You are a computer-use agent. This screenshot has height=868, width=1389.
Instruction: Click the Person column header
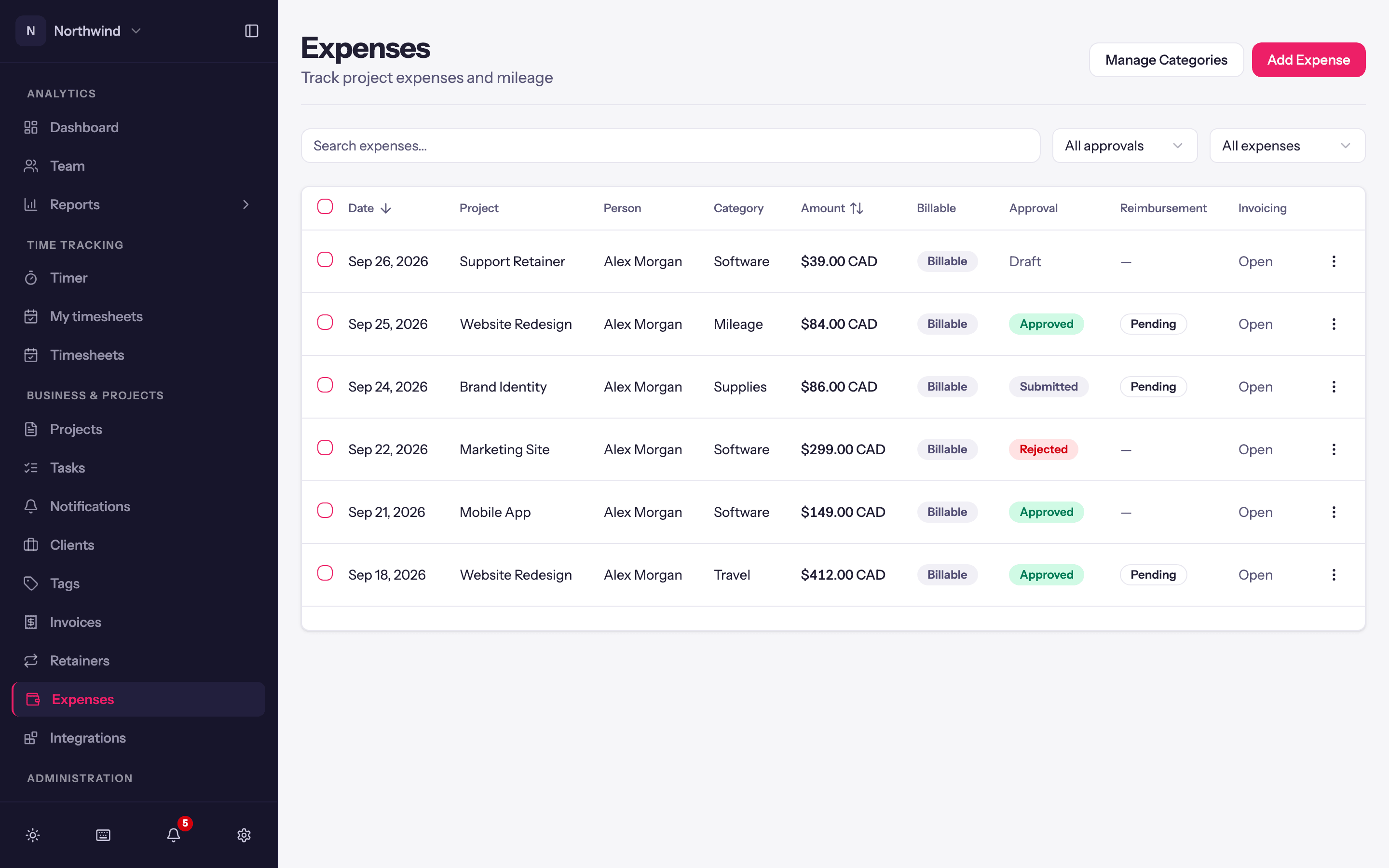(x=622, y=208)
